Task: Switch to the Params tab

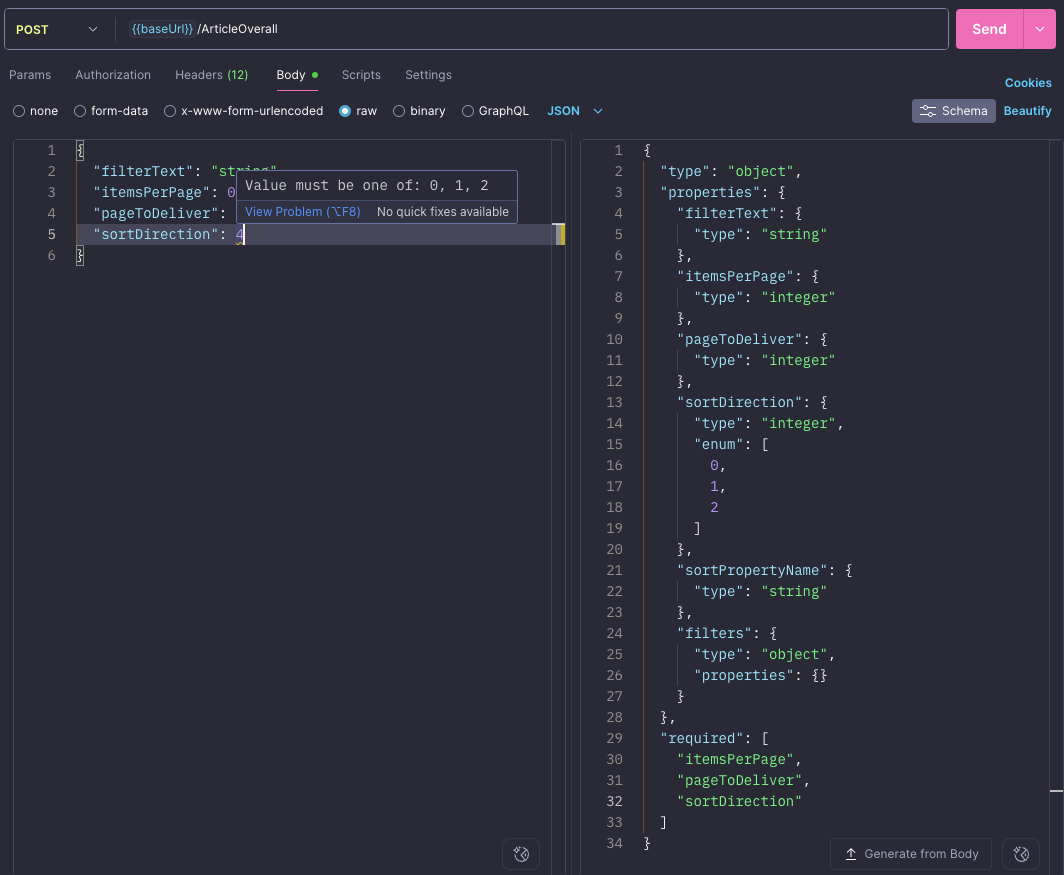Action: point(30,75)
